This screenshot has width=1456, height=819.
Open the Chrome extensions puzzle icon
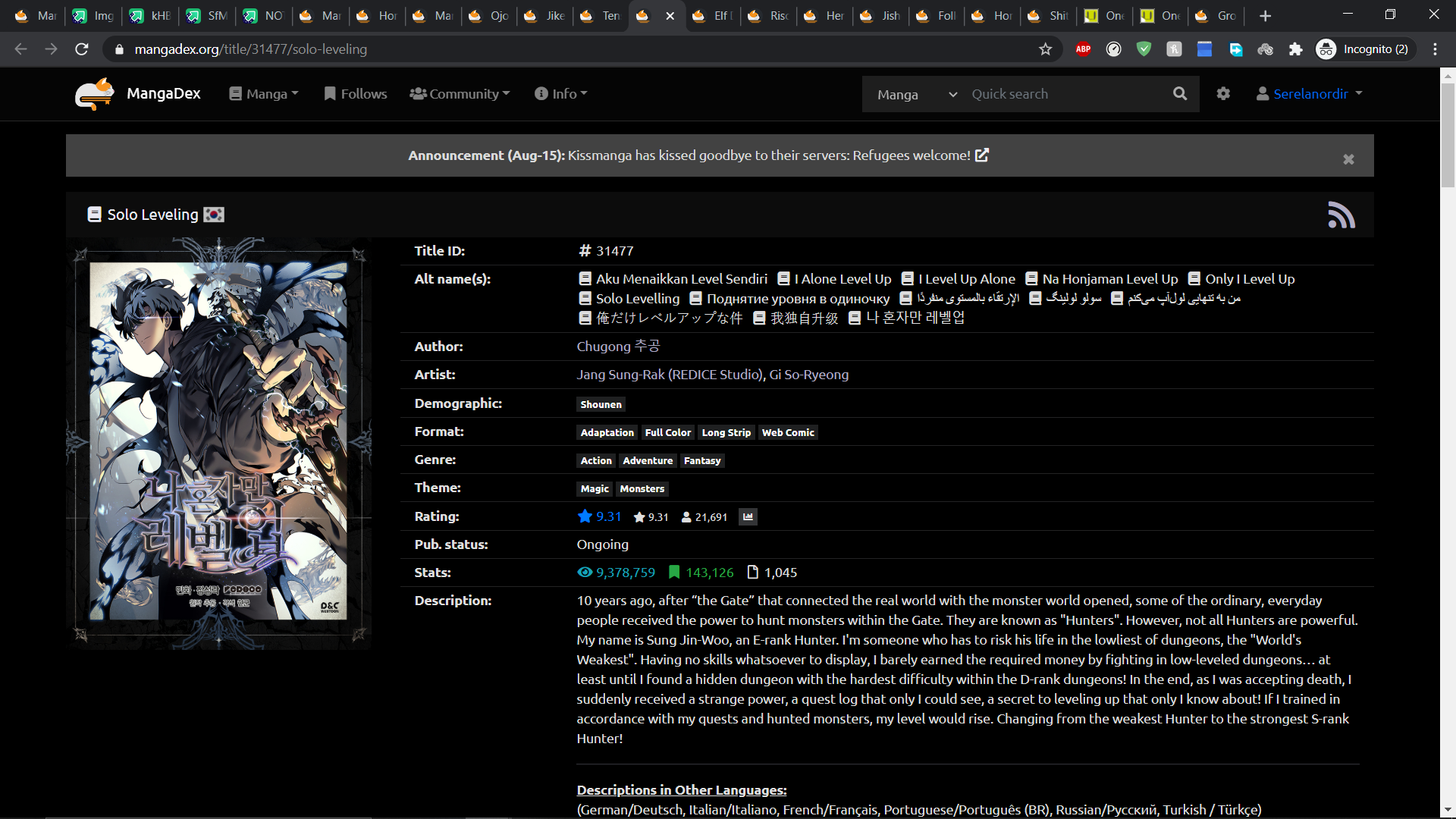point(1295,49)
